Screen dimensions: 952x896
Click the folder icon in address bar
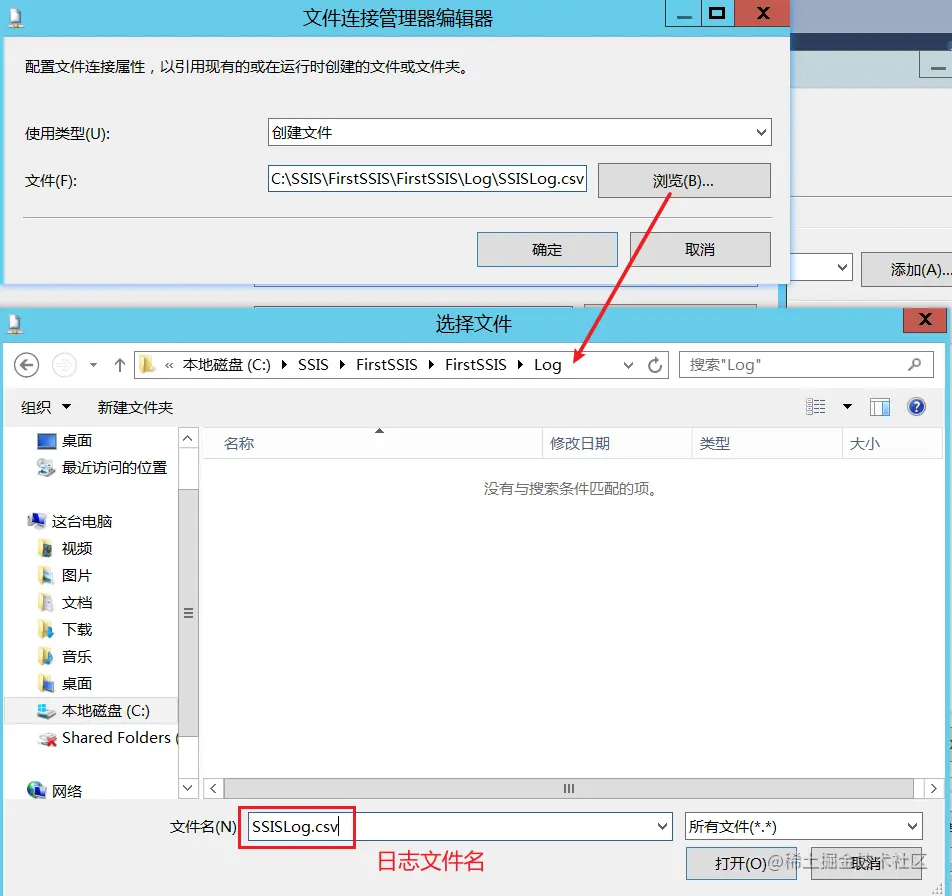[x=147, y=364]
